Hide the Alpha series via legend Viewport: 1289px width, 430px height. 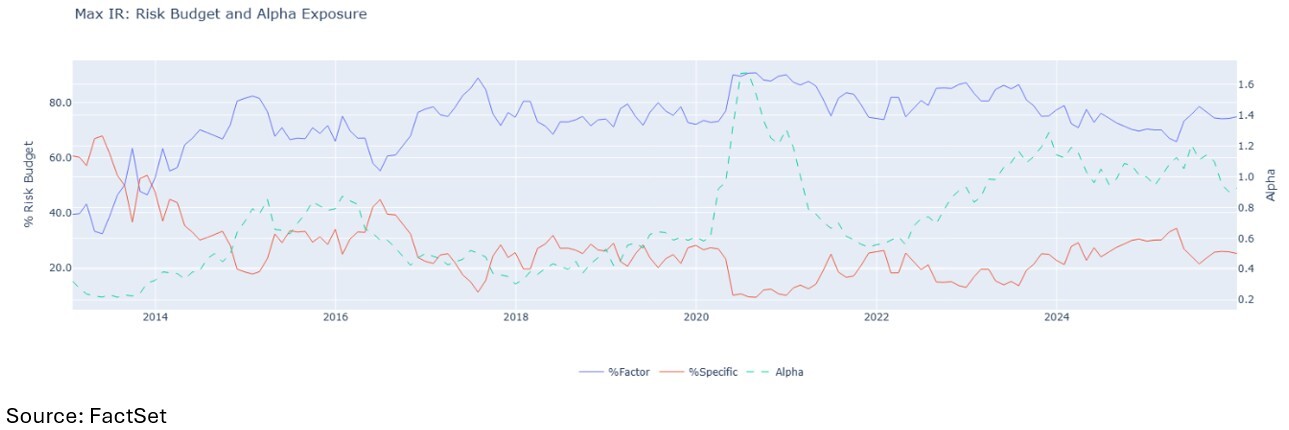point(787,372)
